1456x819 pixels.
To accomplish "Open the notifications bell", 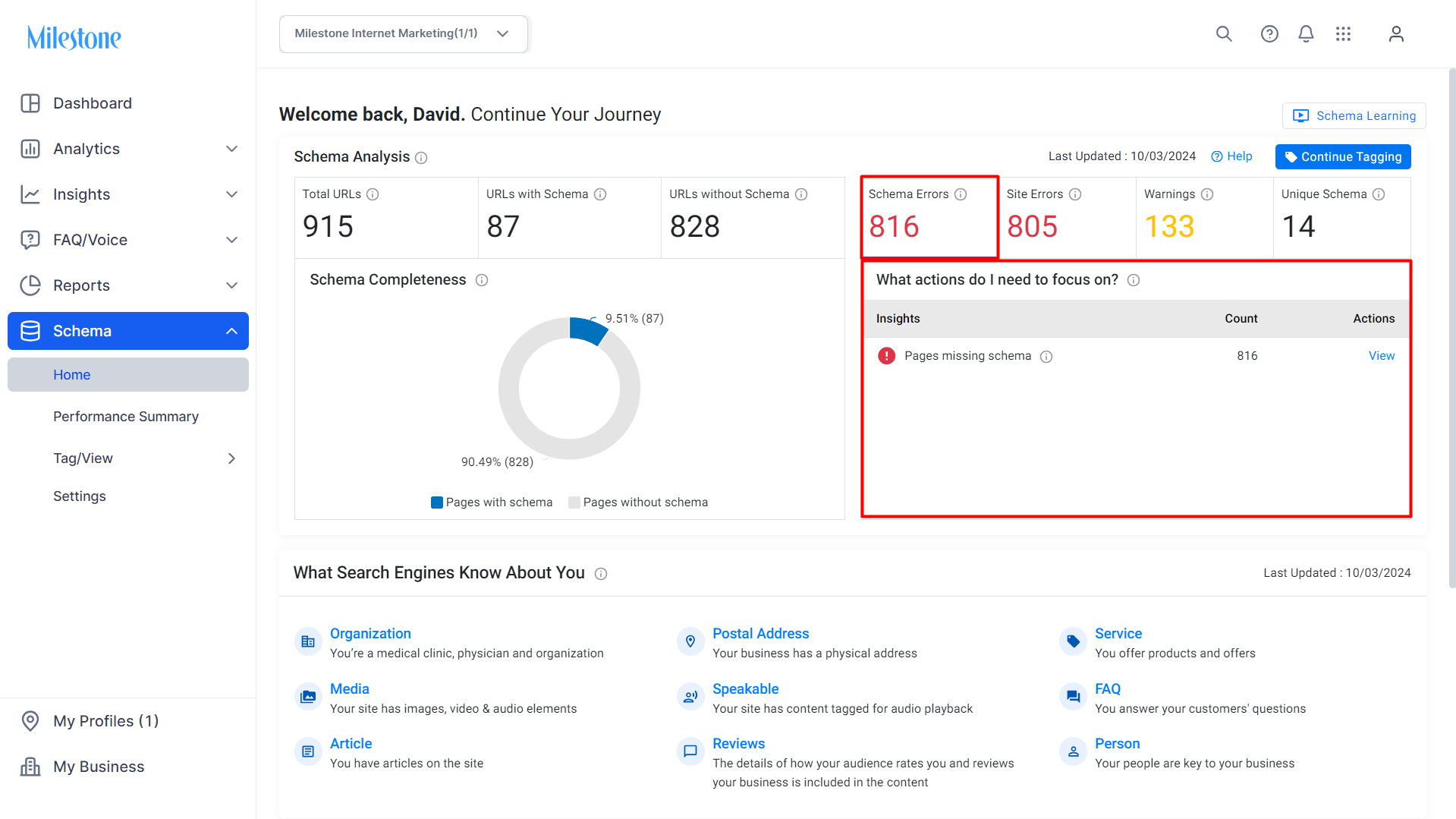I will click(x=1306, y=33).
